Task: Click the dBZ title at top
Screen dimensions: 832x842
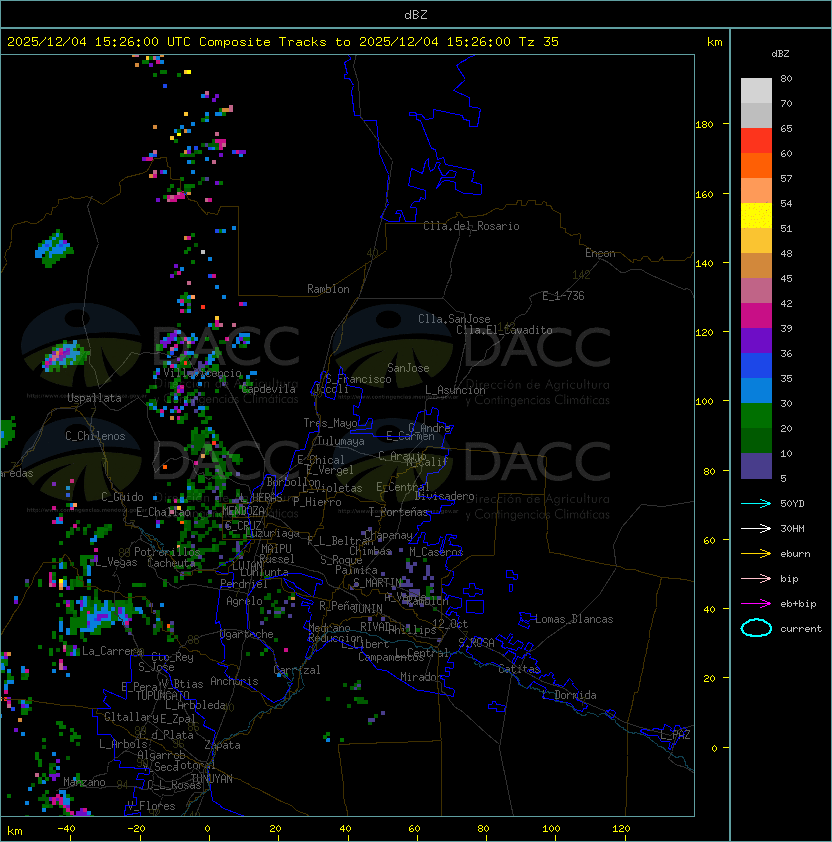Action: click(x=416, y=14)
